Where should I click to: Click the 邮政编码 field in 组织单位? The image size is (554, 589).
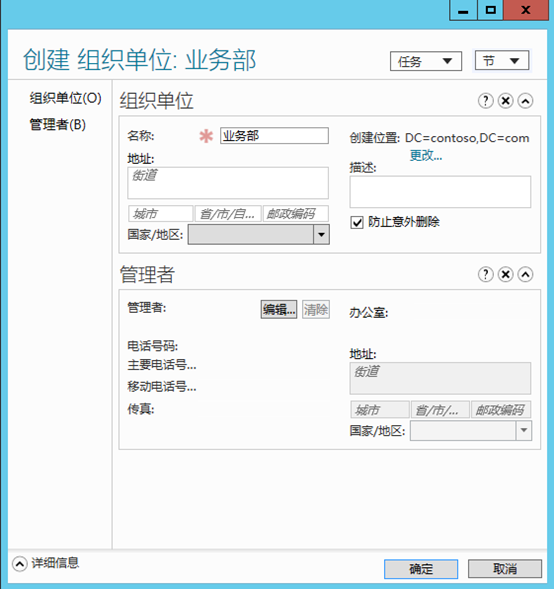(x=296, y=214)
